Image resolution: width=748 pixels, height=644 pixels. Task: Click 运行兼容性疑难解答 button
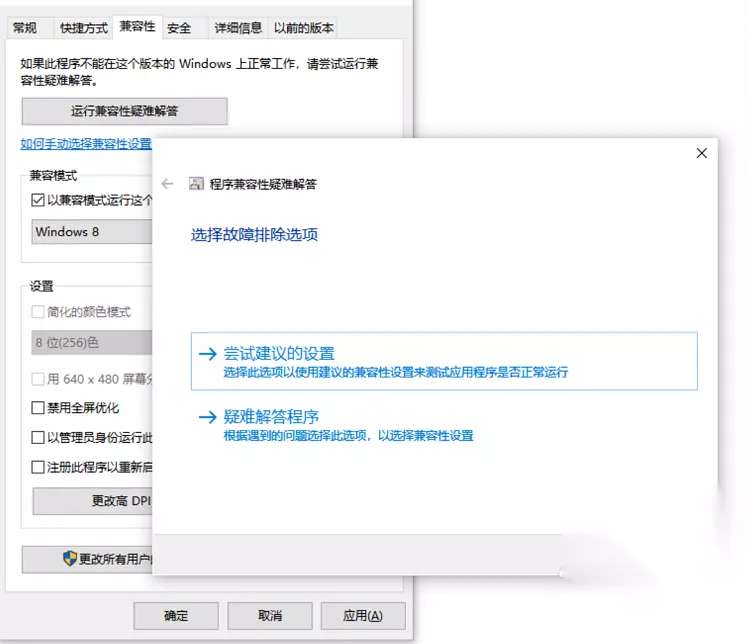coord(125,111)
